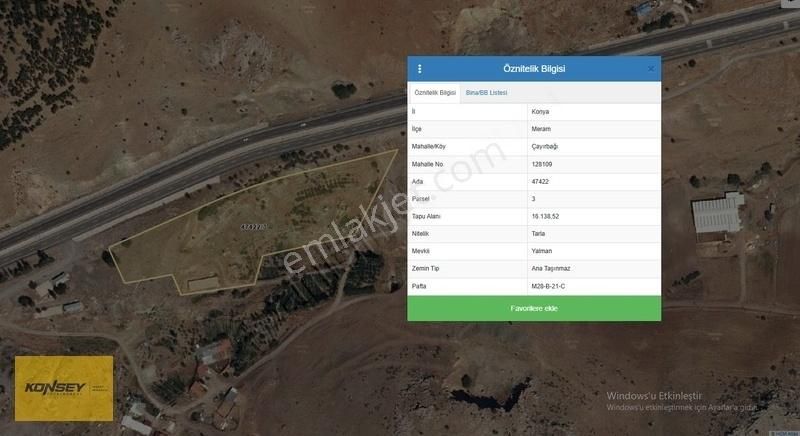Click the Mahalle No label
Viewport: 800px width, 436px height.
point(427,164)
